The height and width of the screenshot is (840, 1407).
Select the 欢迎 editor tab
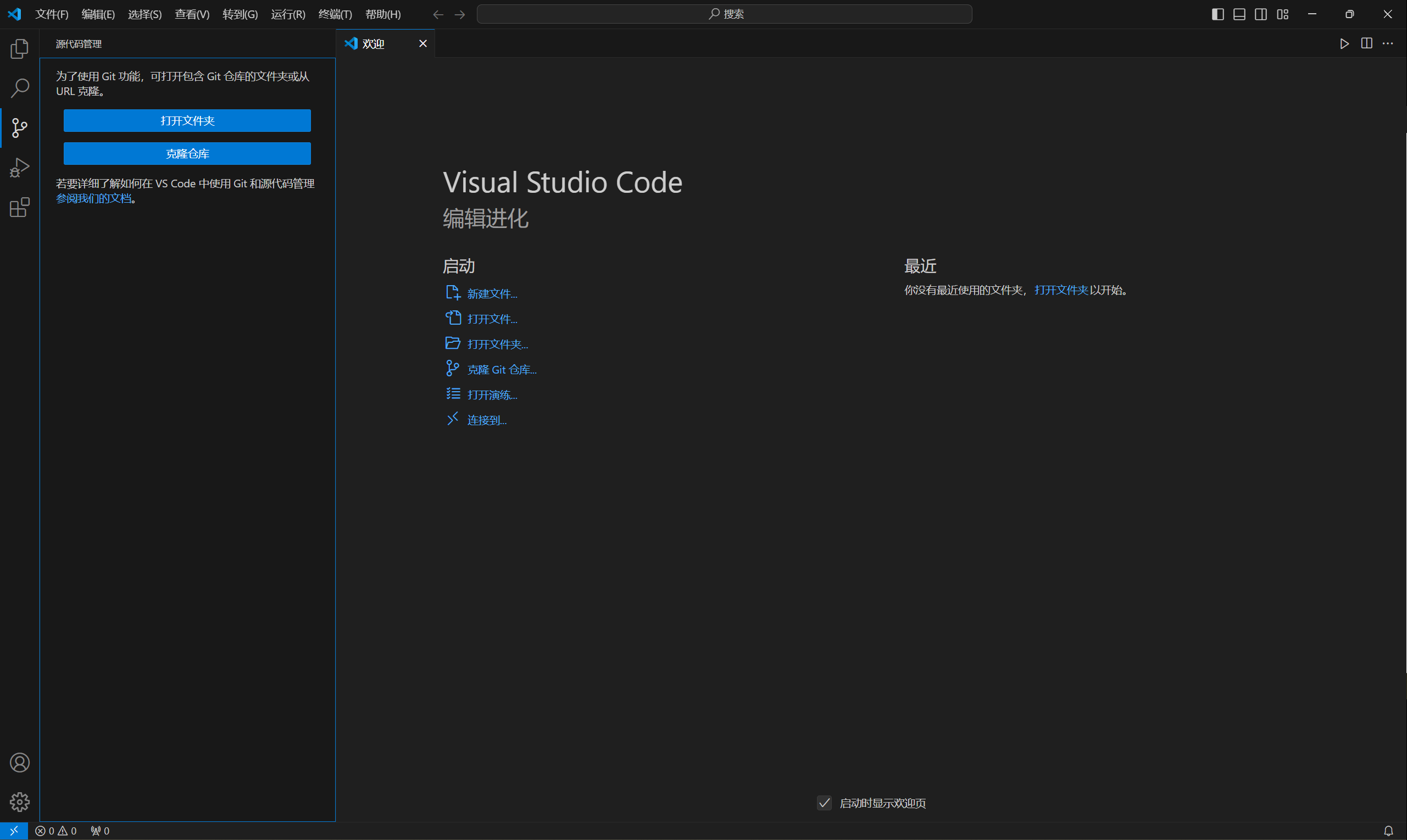(386, 43)
